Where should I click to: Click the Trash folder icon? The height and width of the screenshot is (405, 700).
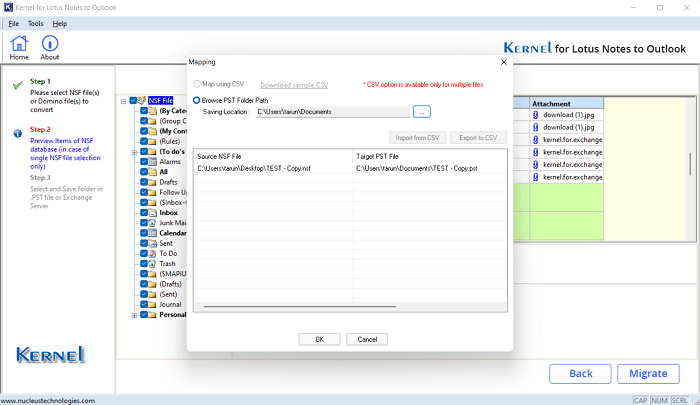click(x=152, y=263)
